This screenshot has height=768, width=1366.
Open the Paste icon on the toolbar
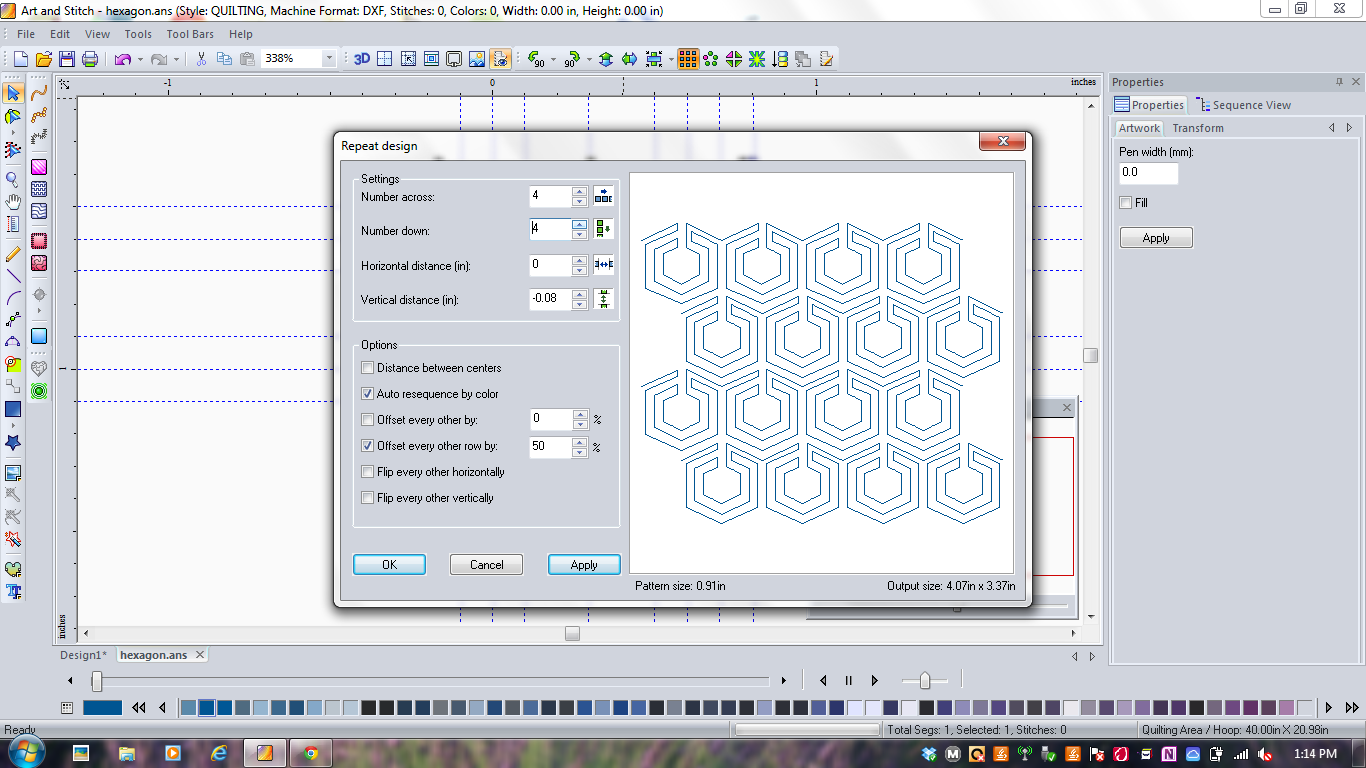tap(246, 59)
